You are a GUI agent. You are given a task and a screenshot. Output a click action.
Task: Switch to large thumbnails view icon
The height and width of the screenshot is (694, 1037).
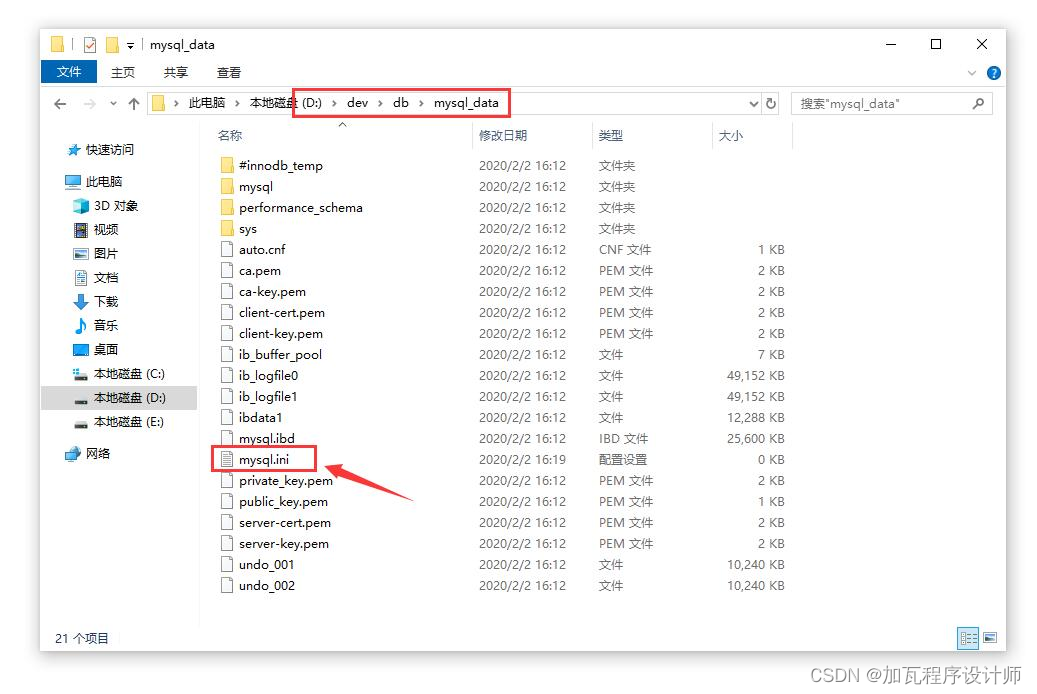[990, 638]
